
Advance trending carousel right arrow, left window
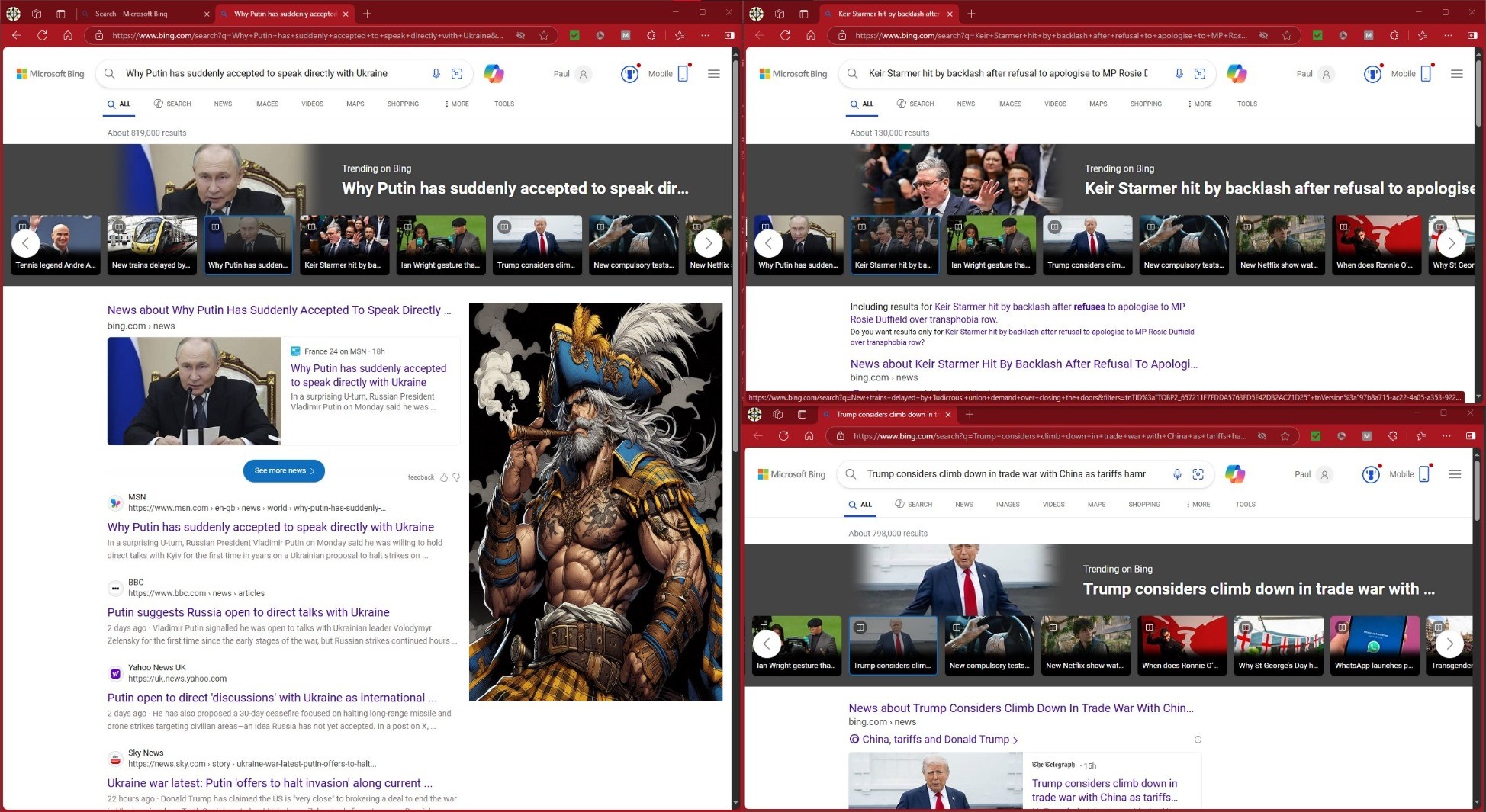(708, 243)
